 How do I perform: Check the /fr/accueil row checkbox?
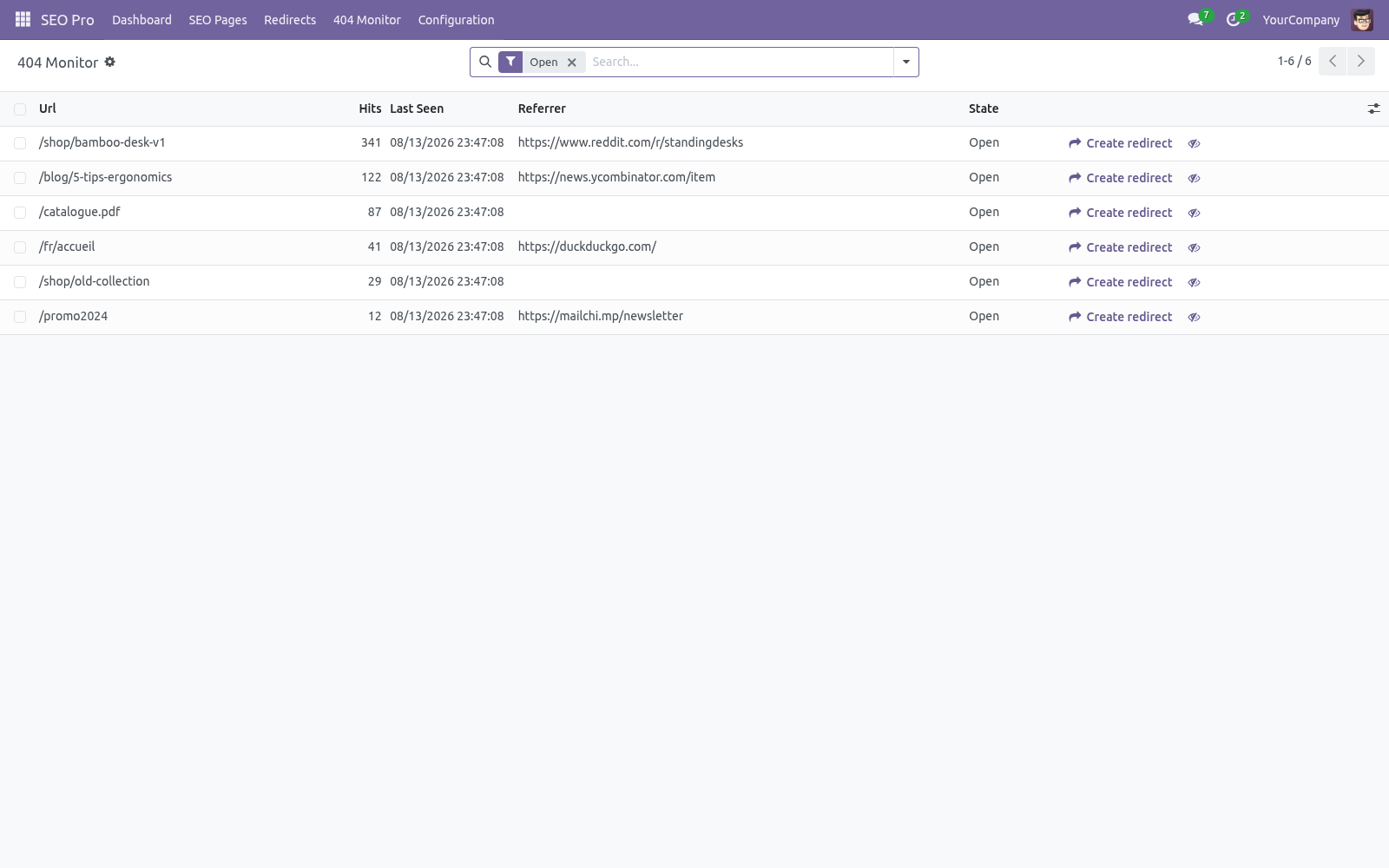tap(20, 247)
